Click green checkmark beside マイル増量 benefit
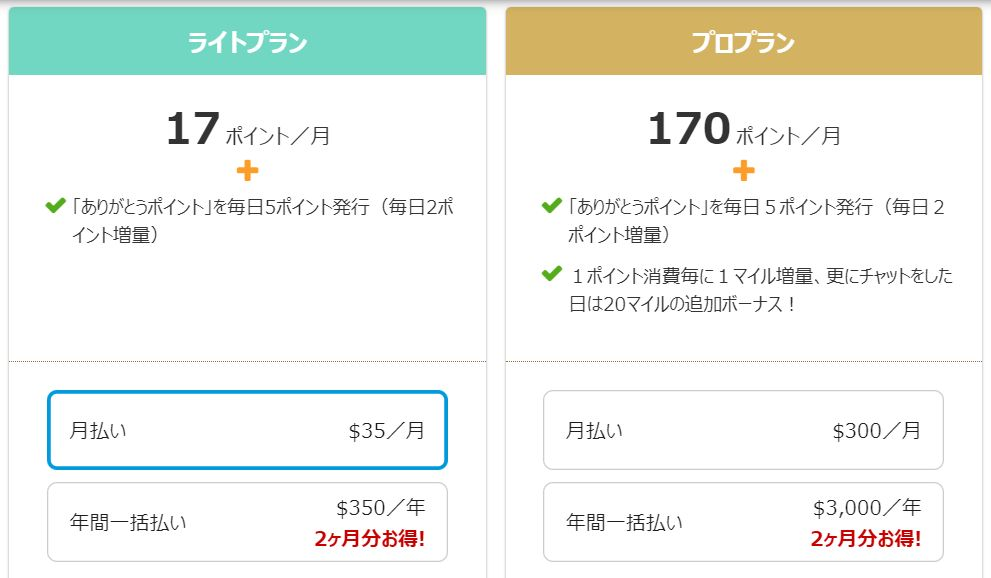 pos(551,273)
